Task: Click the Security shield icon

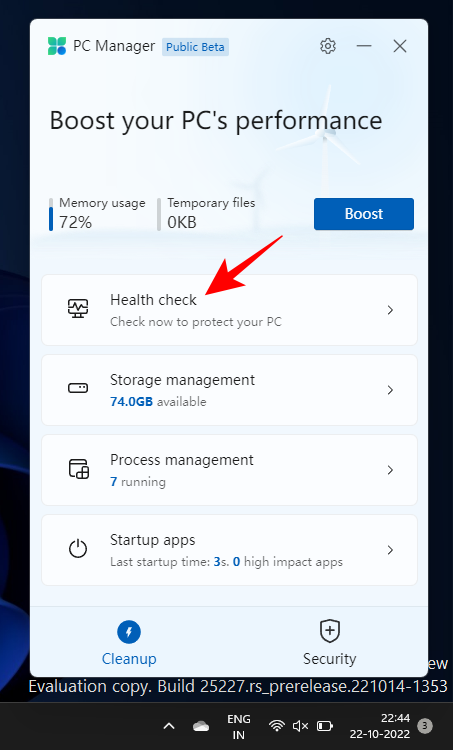Action: (x=330, y=631)
